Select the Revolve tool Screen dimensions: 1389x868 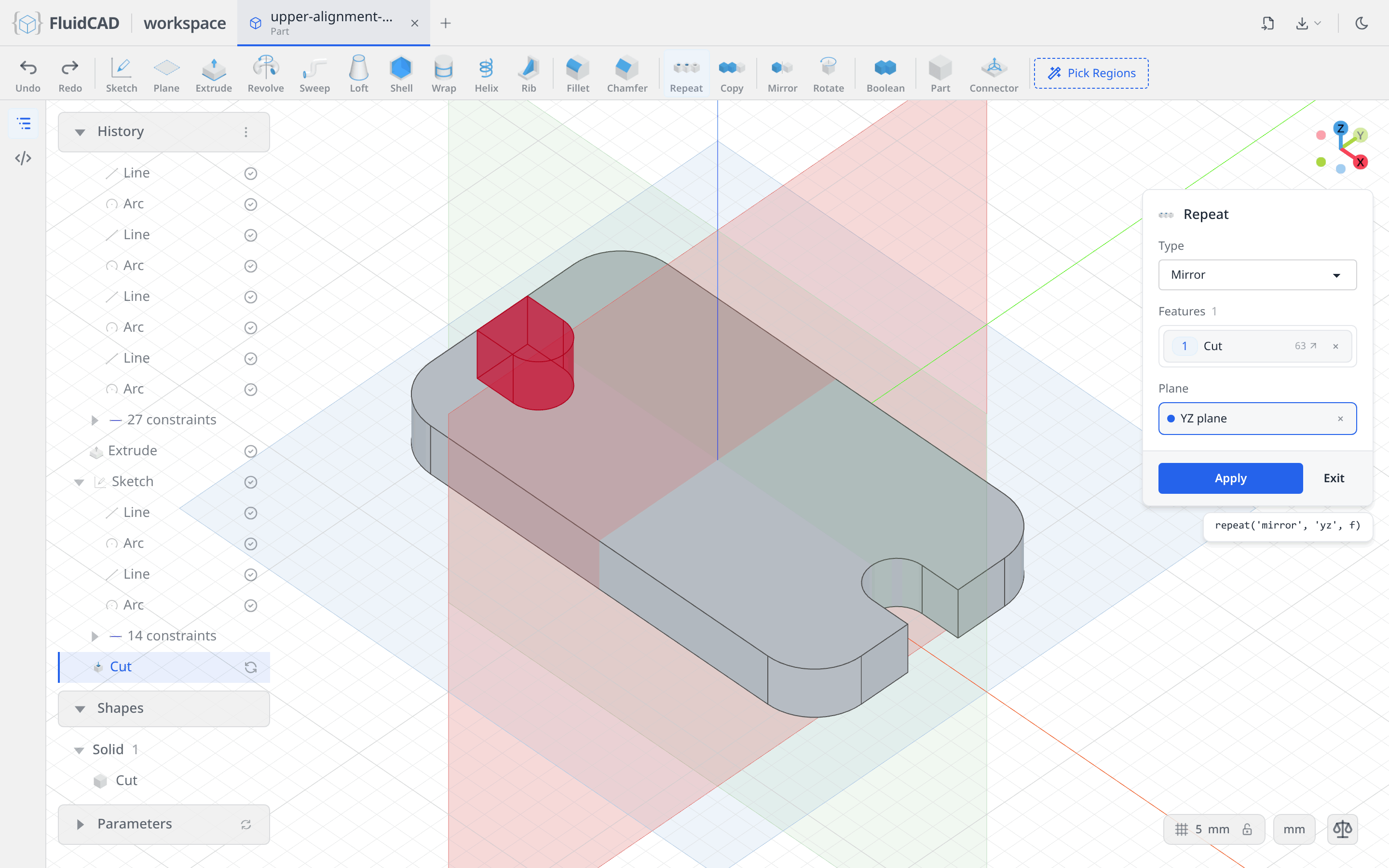[266, 73]
